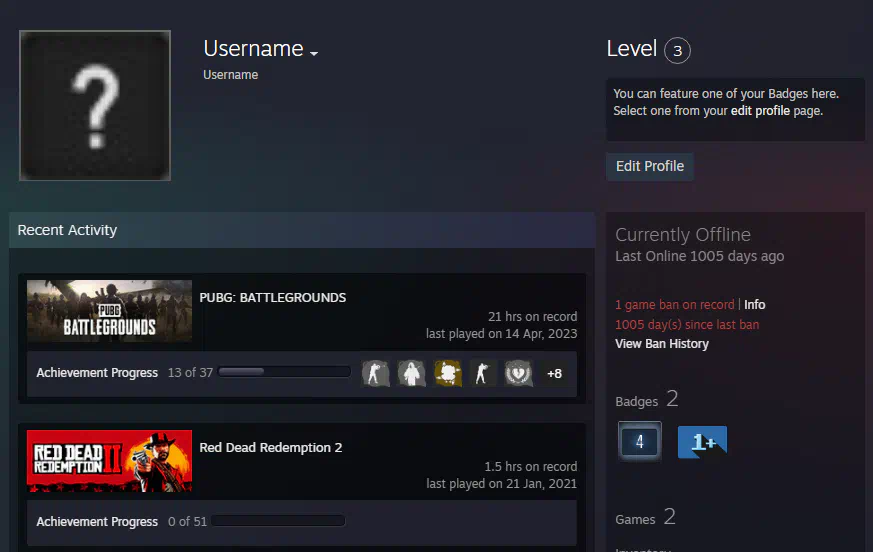
Task: Click the level 3 circle icon
Action: (677, 50)
